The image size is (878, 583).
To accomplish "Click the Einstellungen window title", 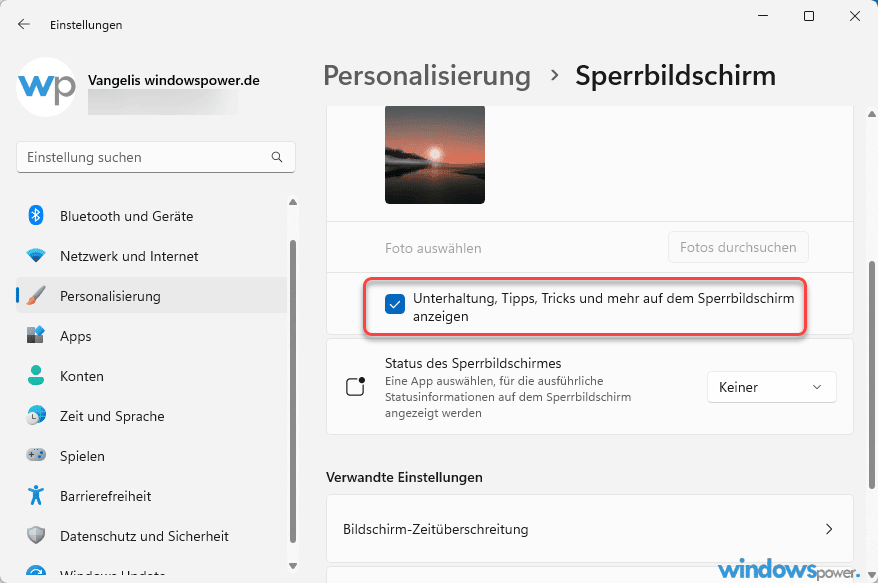I will pyautogui.click(x=86, y=25).
